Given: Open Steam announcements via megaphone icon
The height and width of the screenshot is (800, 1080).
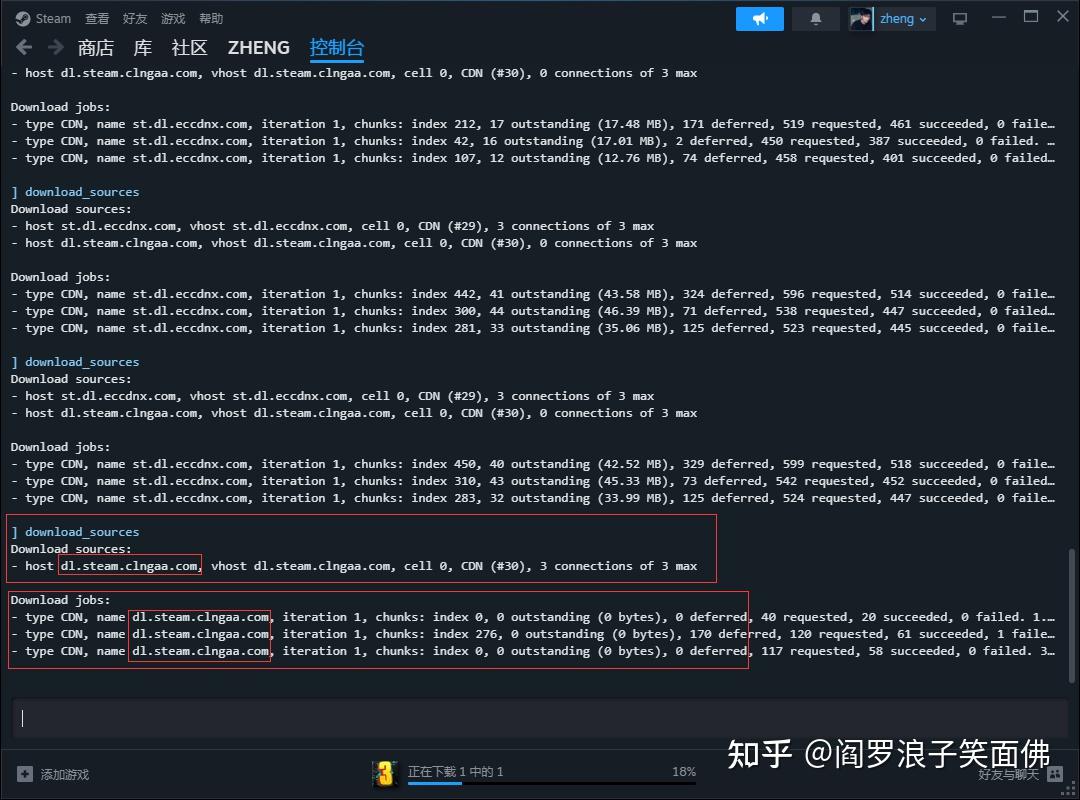Looking at the screenshot, I should tap(759, 18).
